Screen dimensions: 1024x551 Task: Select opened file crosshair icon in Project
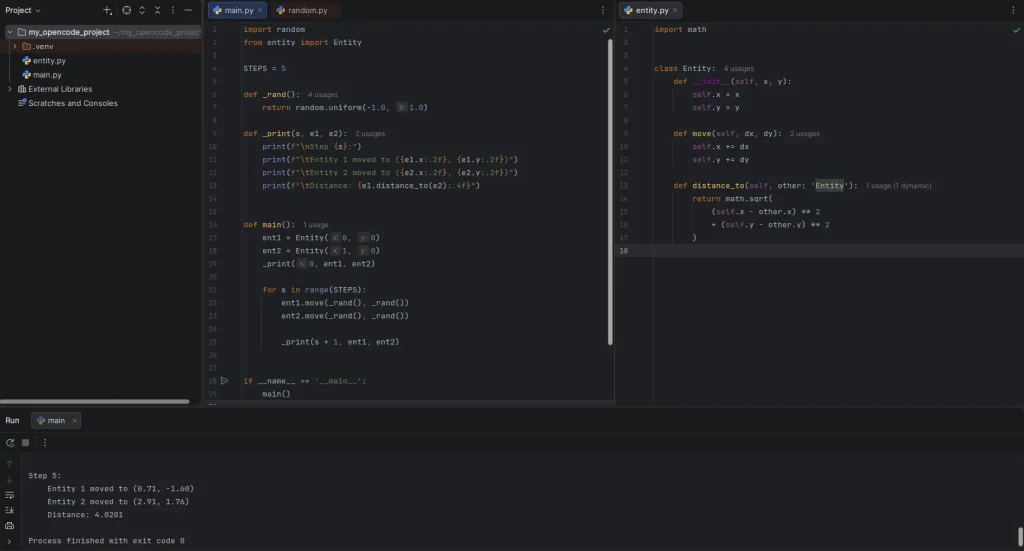127,10
